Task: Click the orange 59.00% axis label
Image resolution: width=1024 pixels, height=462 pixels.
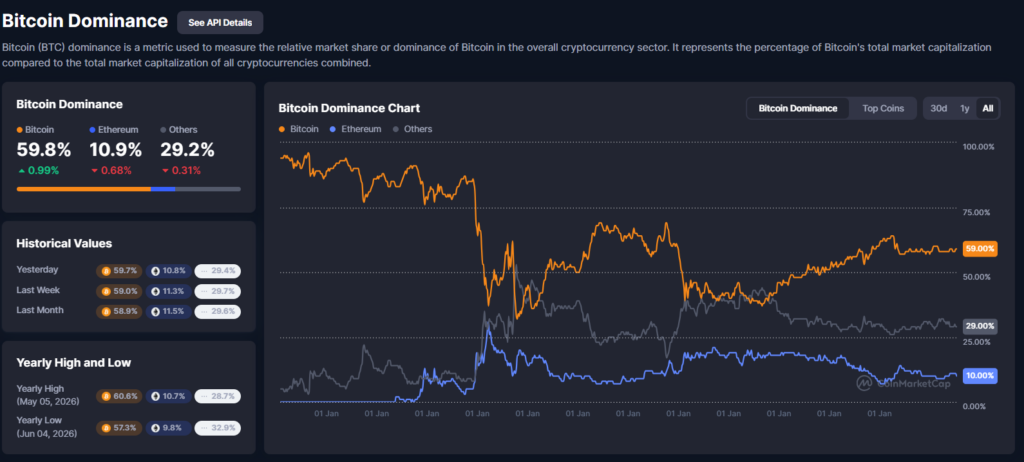Action: (980, 249)
